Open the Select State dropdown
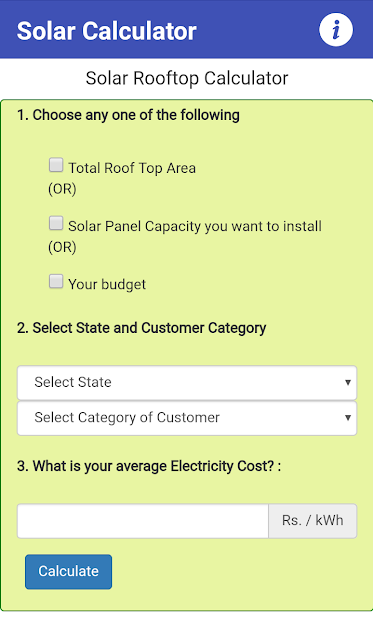 [187, 382]
